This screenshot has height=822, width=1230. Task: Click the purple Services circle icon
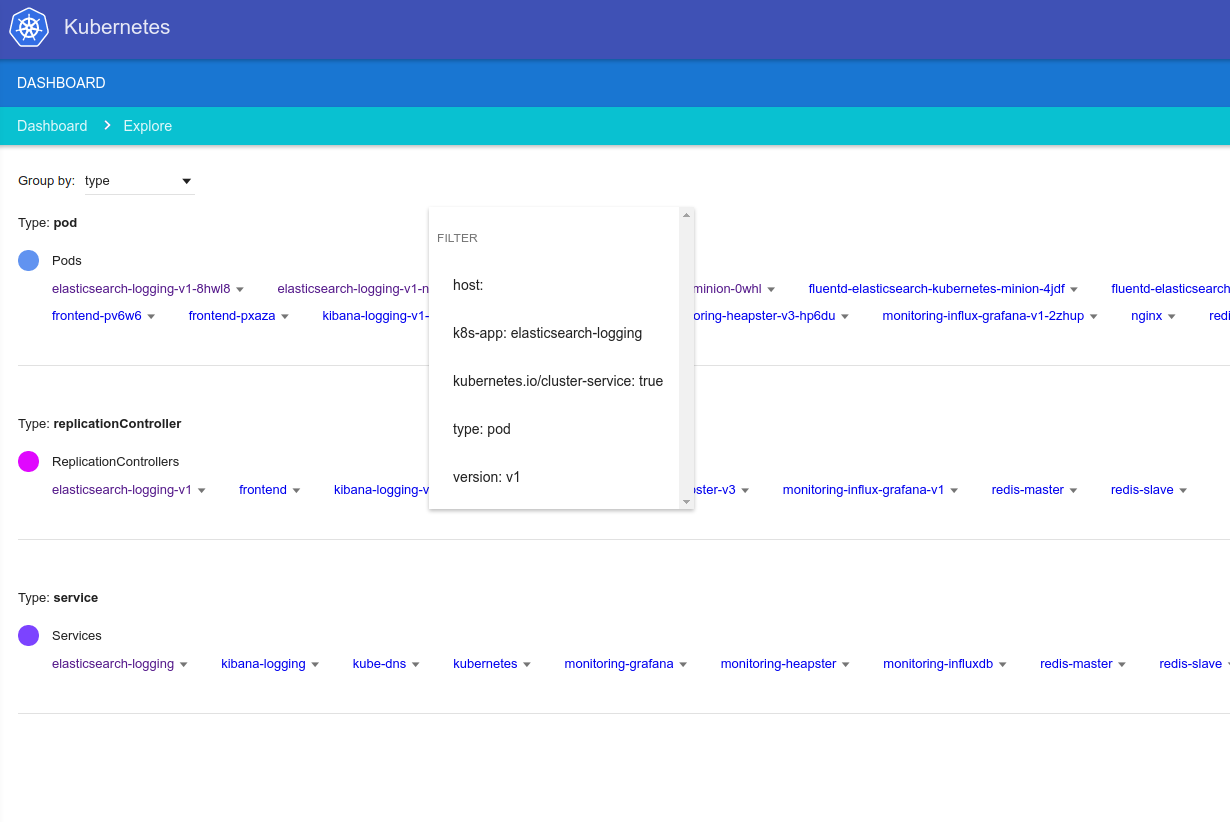29,635
